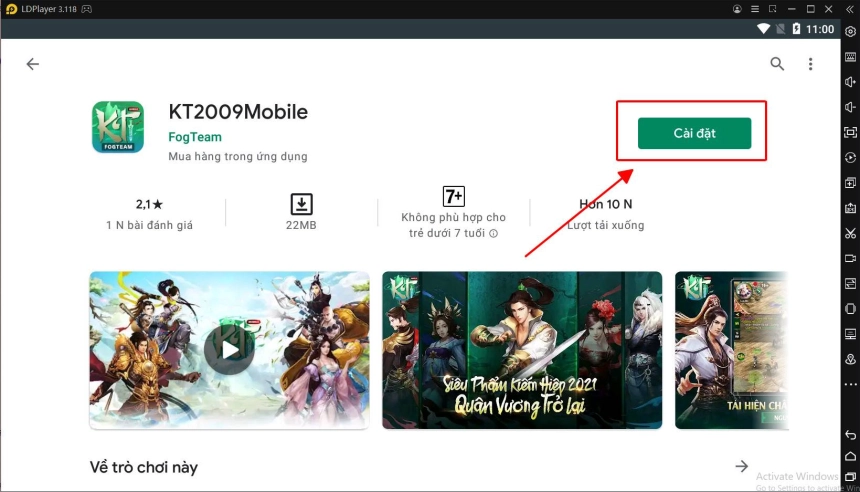860x492 pixels.
Task: Click the 11:00 clock in status bar
Action: point(820,30)
